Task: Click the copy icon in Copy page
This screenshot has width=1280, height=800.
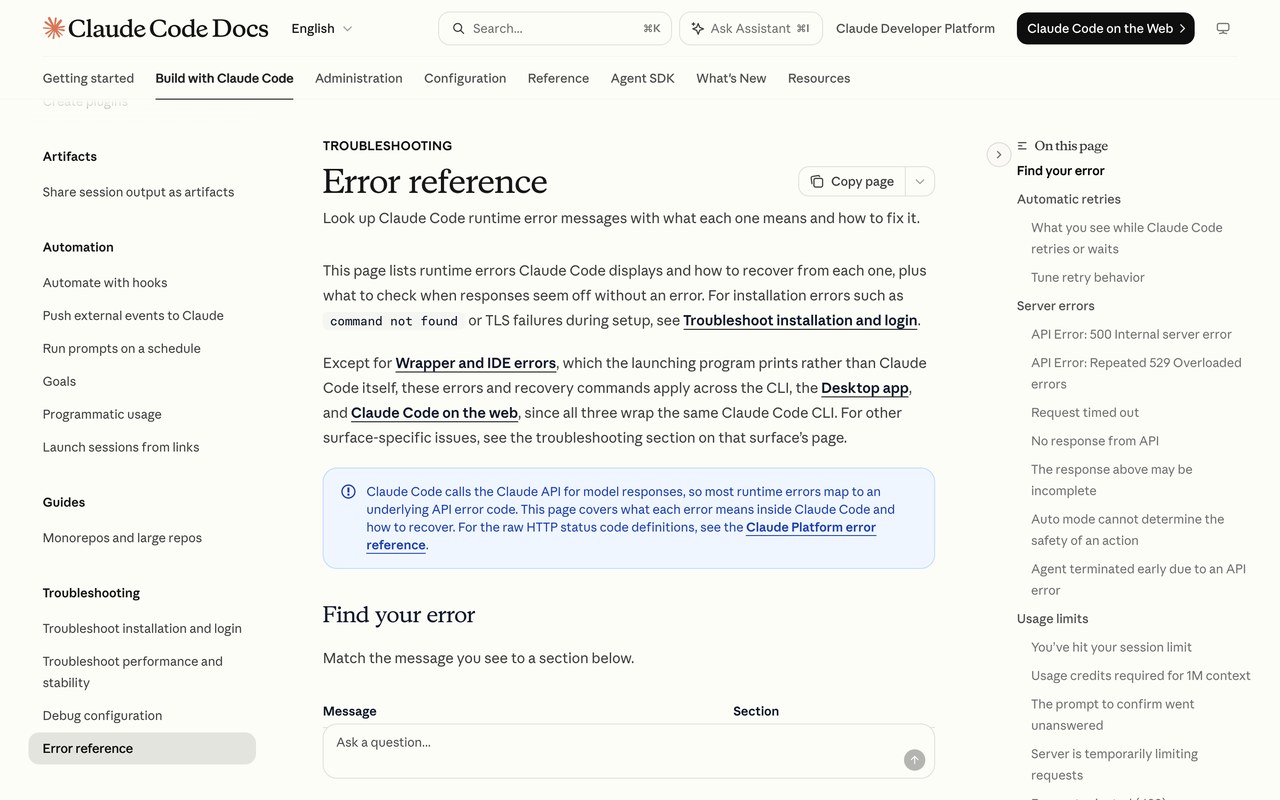Action: pyautogui.click(x=817, y=181)
